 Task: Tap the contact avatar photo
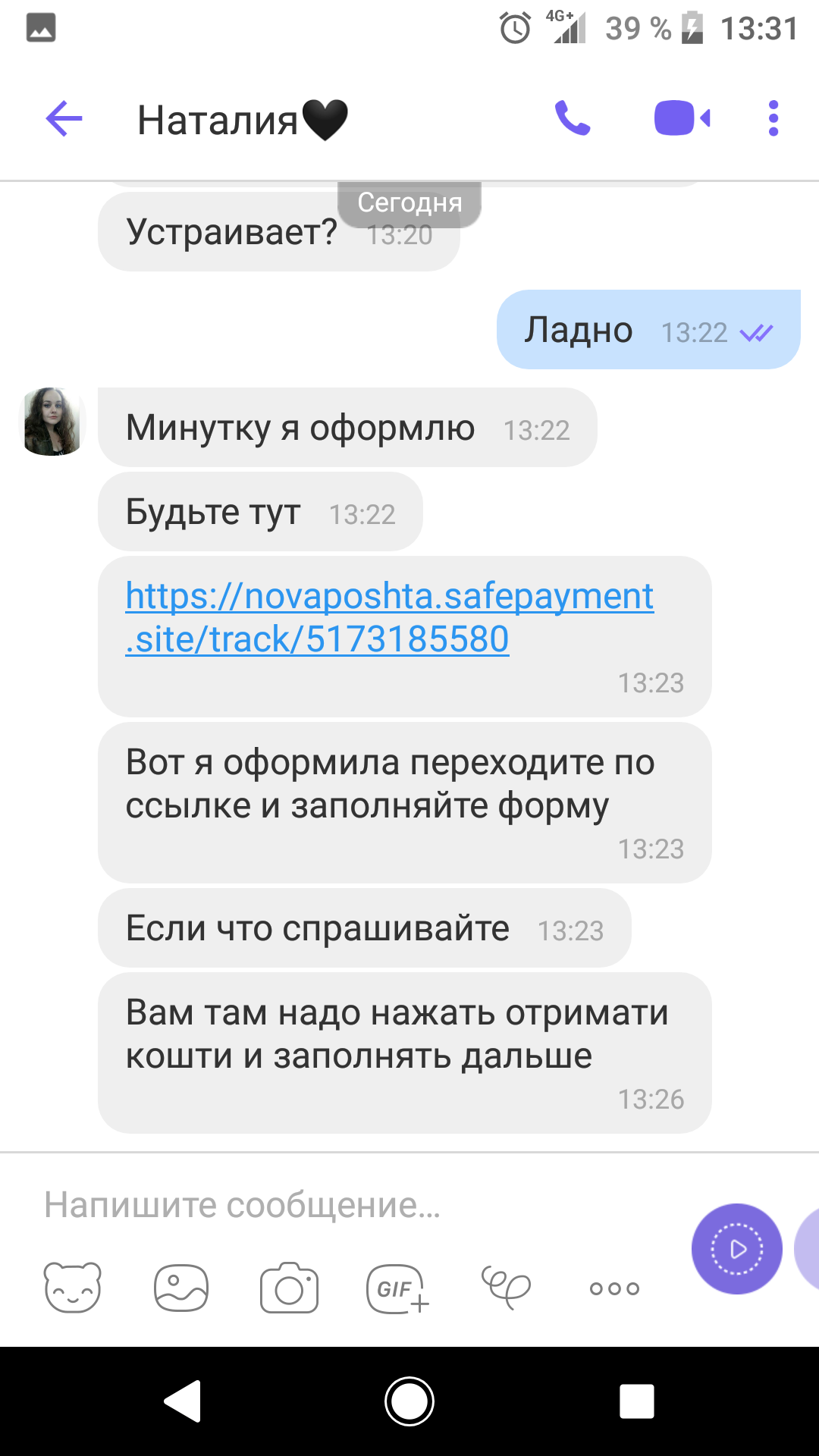pos(52,422)
